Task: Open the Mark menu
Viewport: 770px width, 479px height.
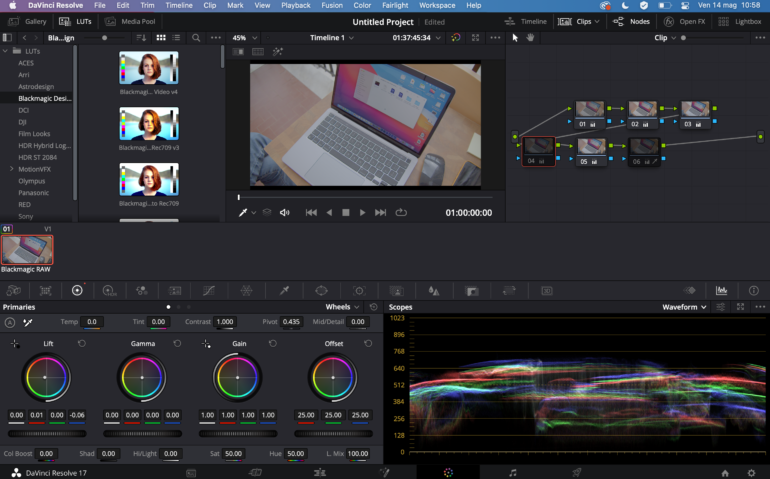Action: pos(235,5)
